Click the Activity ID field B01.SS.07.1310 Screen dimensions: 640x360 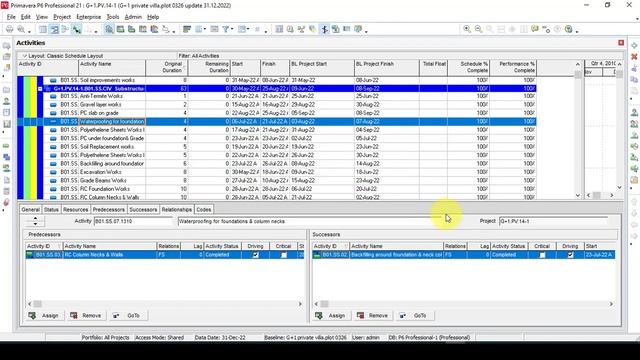pos(133,221)
